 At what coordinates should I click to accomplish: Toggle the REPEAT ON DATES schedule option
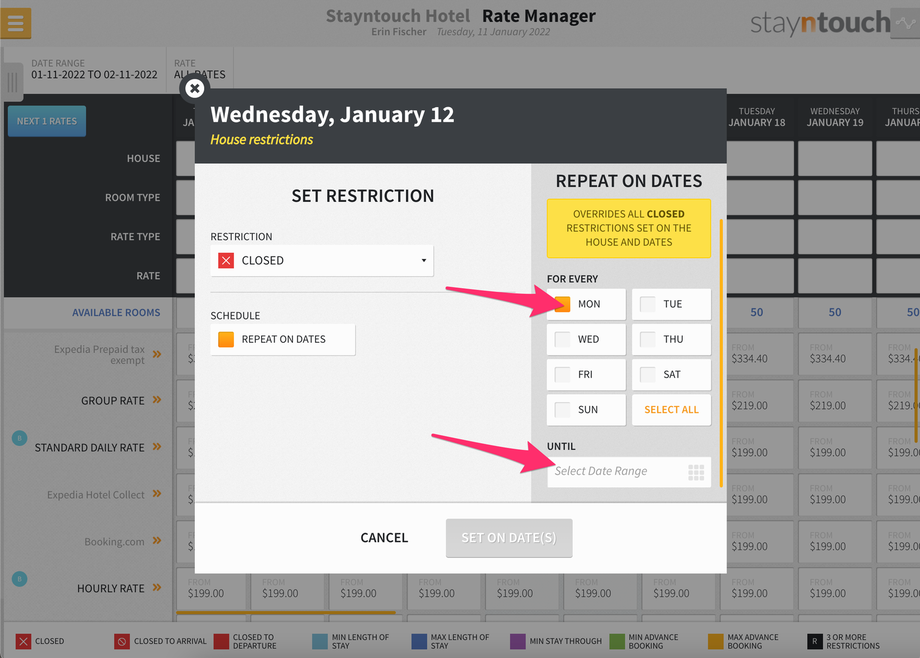(x=283, y=339)
